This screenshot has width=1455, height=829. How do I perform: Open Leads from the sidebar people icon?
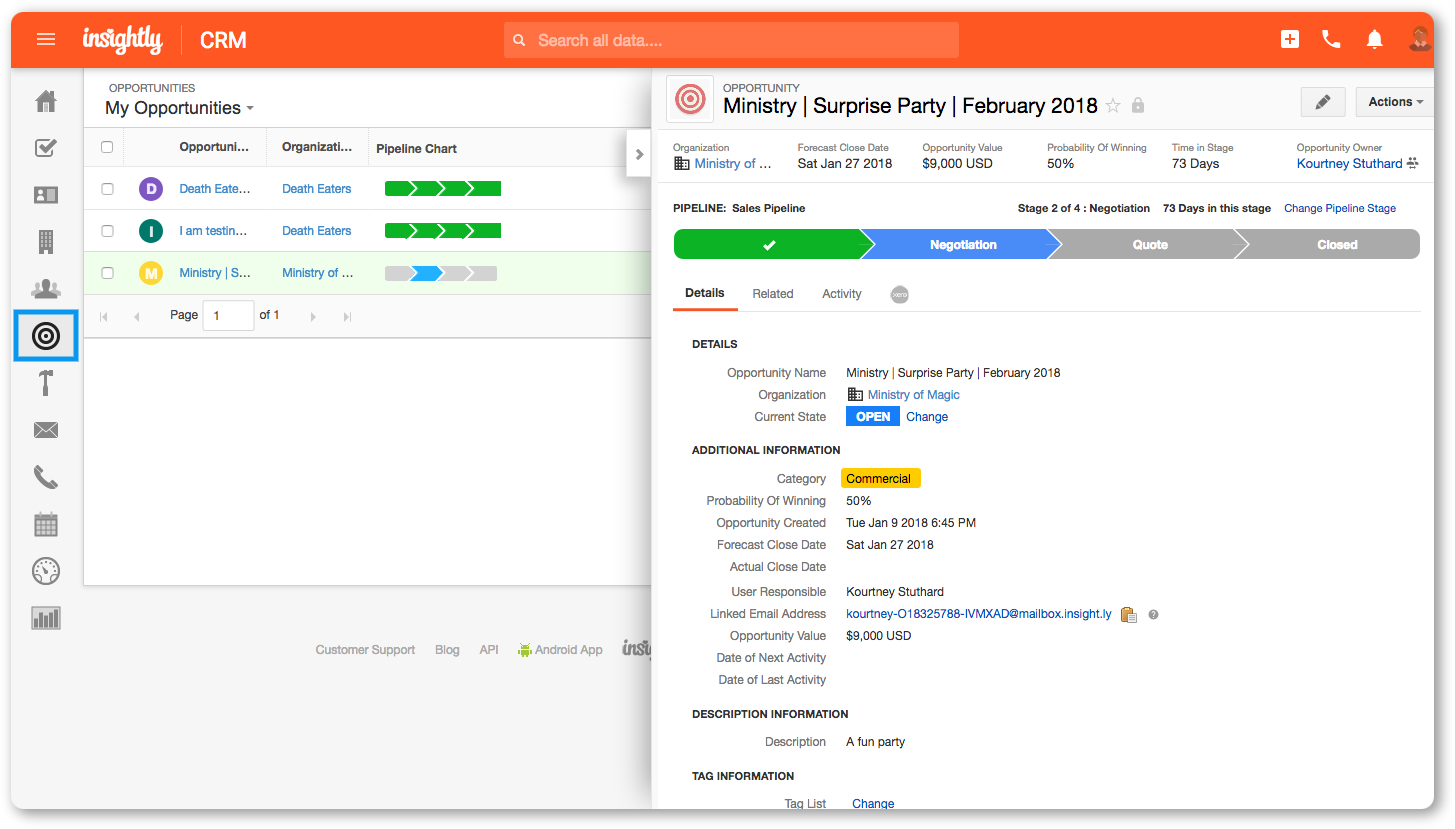46,288
